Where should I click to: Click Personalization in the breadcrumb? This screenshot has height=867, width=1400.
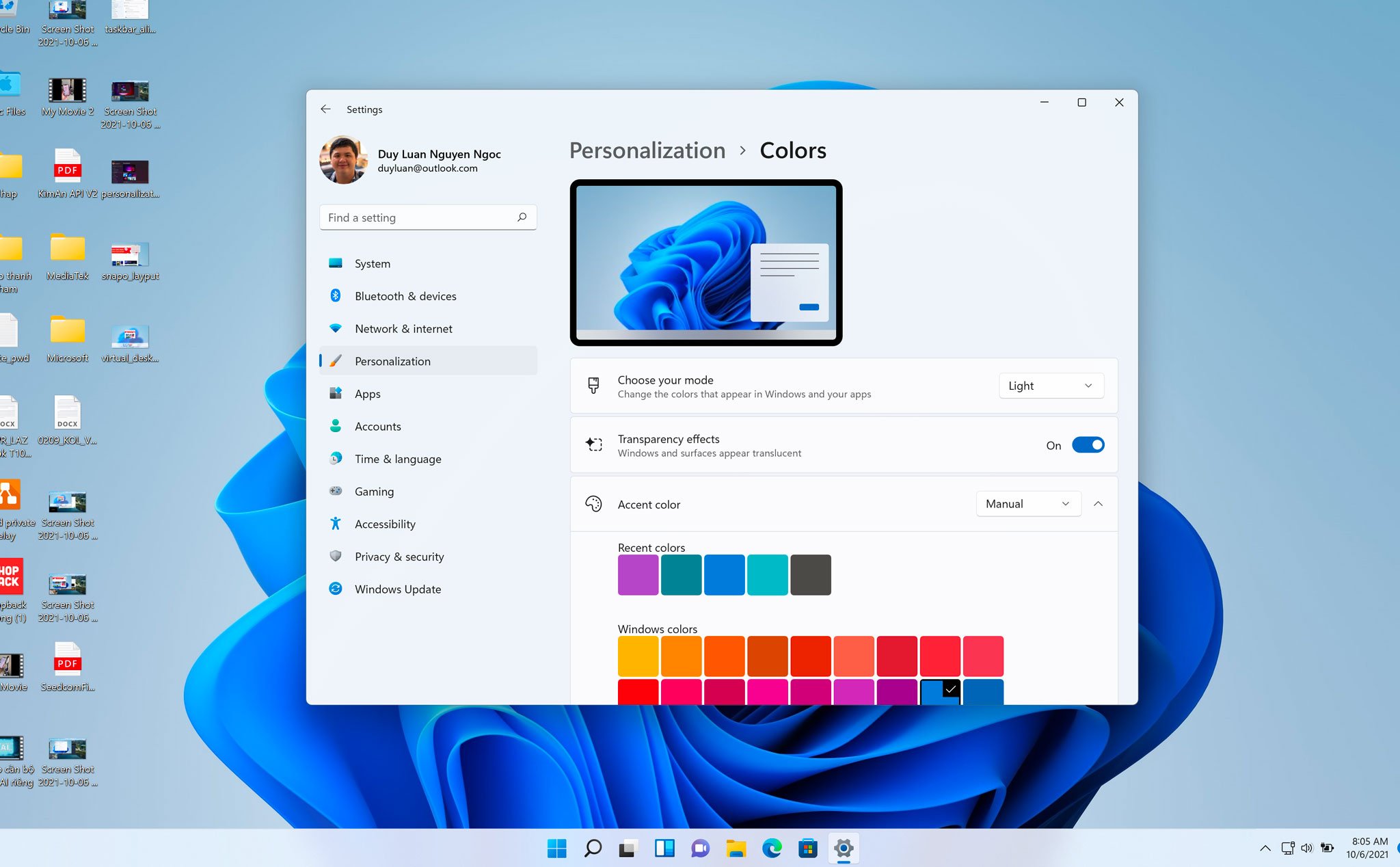point(647,150)
